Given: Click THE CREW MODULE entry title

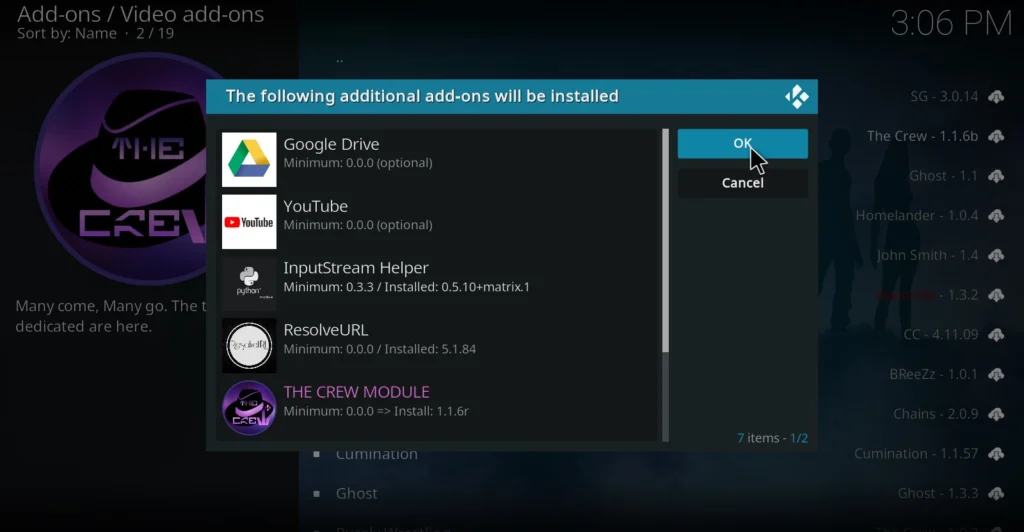Looking at the screenshot, I should [357, 392].
